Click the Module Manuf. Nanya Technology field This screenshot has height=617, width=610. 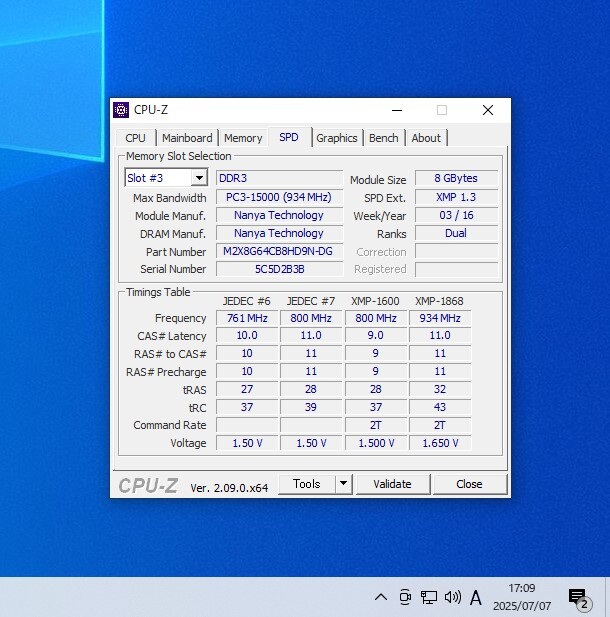279,215
